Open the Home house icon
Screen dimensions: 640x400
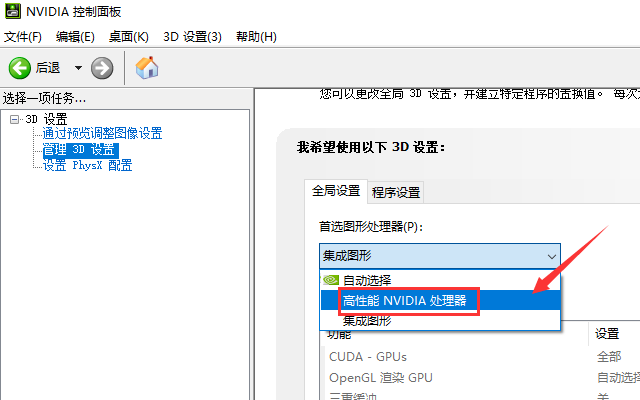click(147, 68)
